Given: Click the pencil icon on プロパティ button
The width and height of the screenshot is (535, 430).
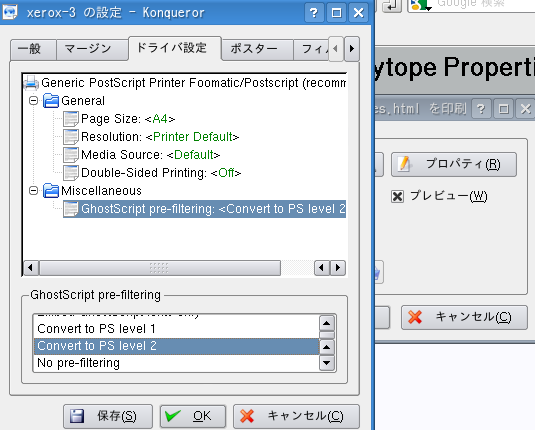Looking at the screenshot, I should coord(404,163).
